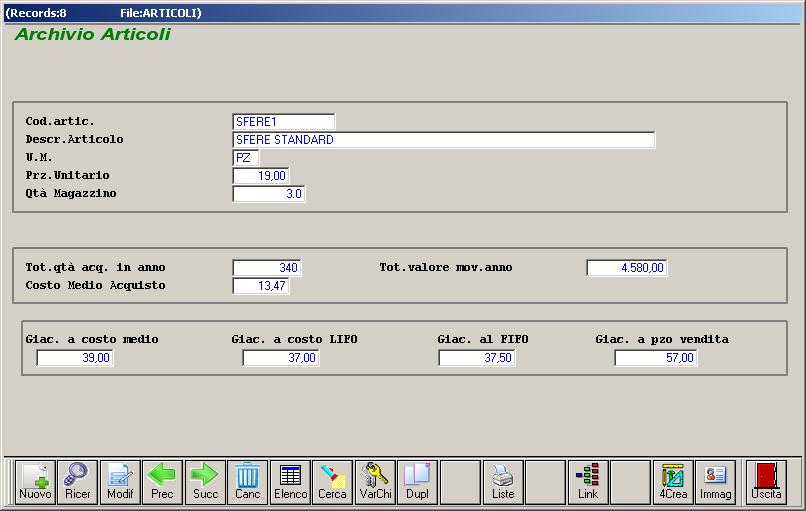
Task: Click Tot.valore mov.anno field 4.580,00
Action: pyautogui.click(x=627, y=268)
